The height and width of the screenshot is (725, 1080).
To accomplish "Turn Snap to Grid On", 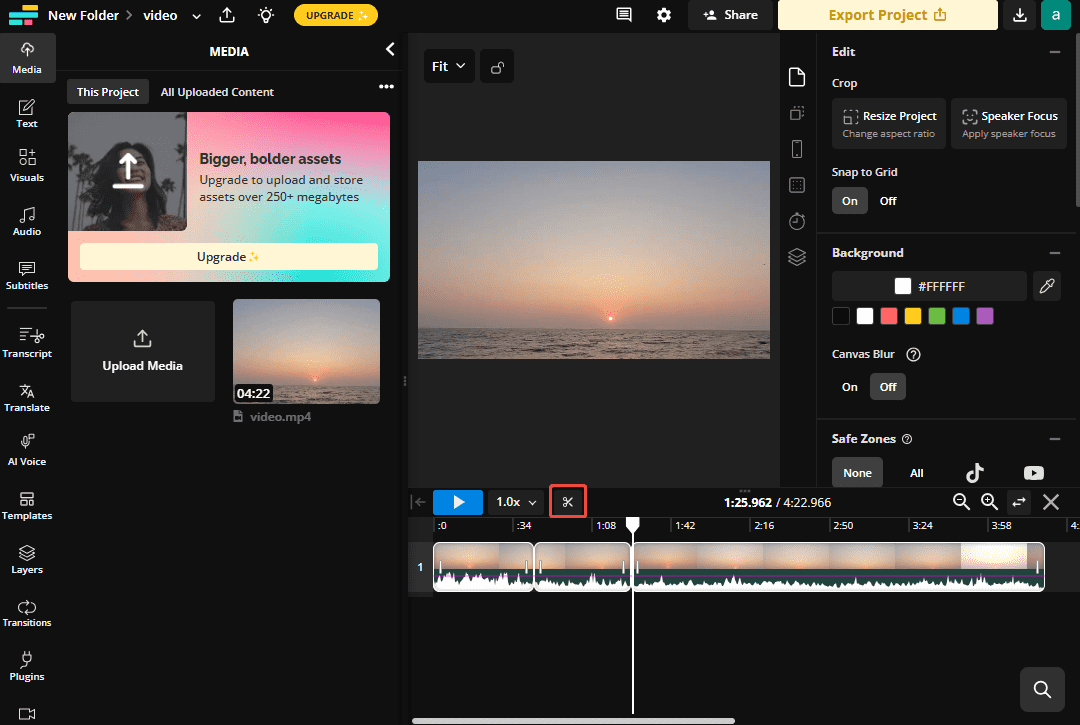I will (x=849, y=201).
